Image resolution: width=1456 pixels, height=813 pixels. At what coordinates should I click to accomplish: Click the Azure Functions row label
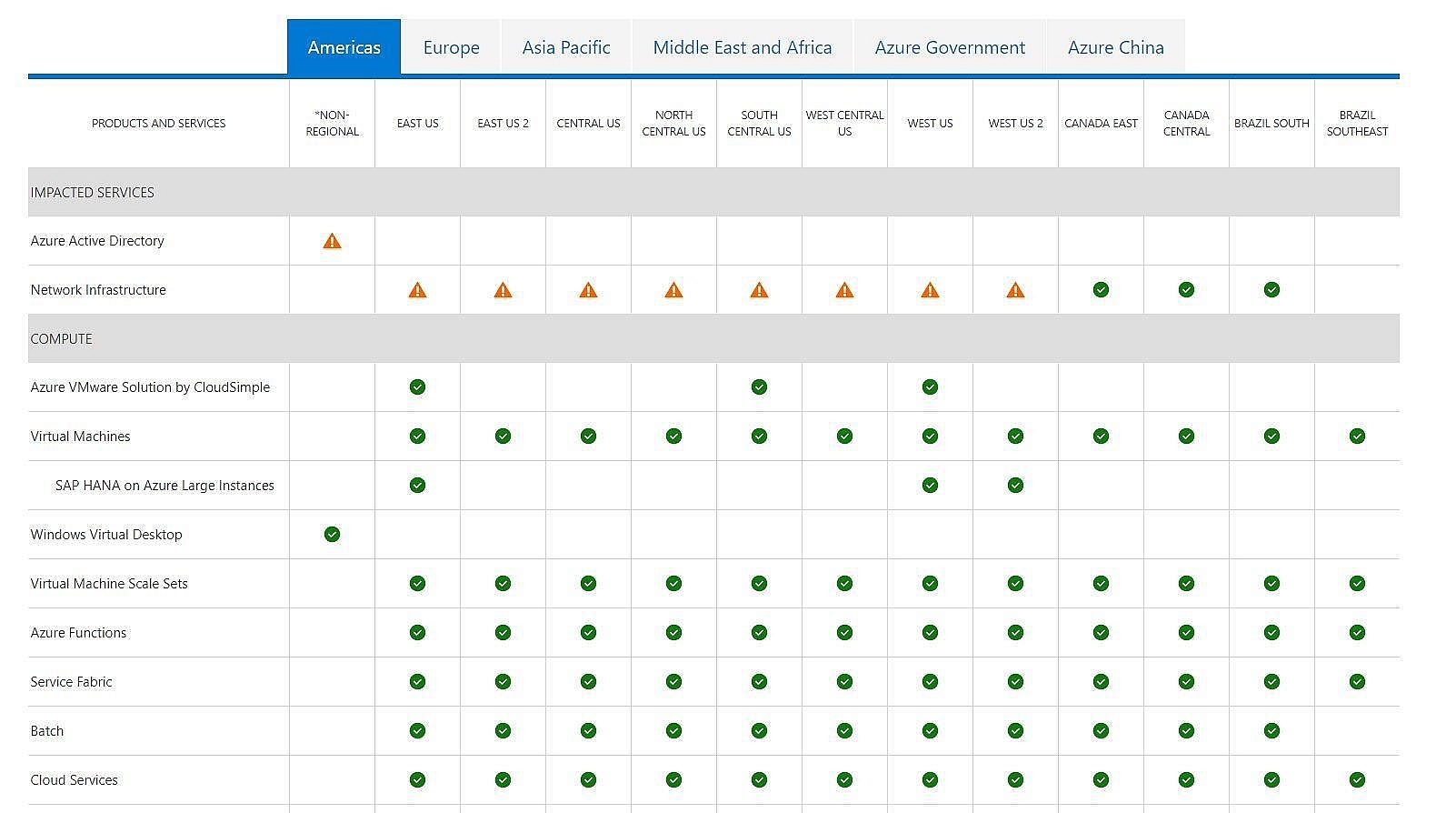[x=78, y=633]
